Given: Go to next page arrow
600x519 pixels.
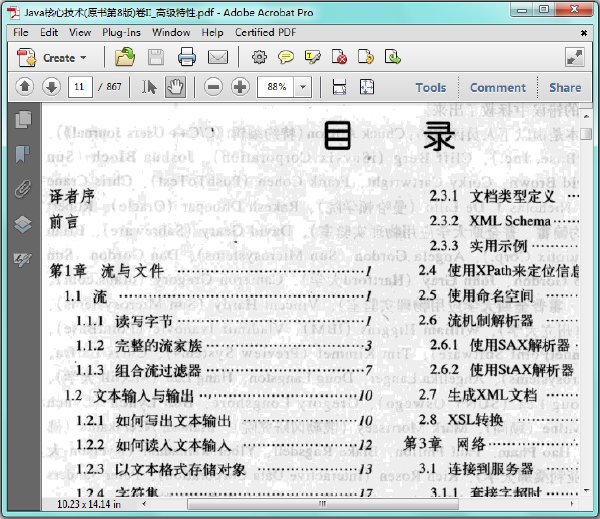Looking at the screenshot, I should point(51,87).
